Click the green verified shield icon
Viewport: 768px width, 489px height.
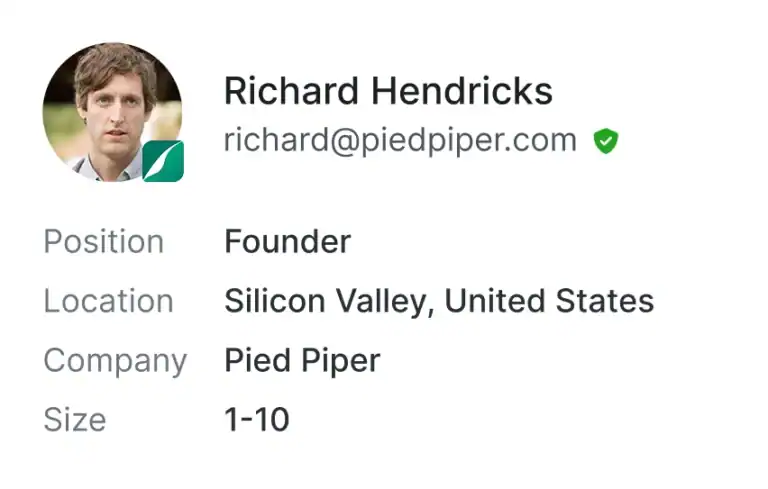tap(606, 141)
